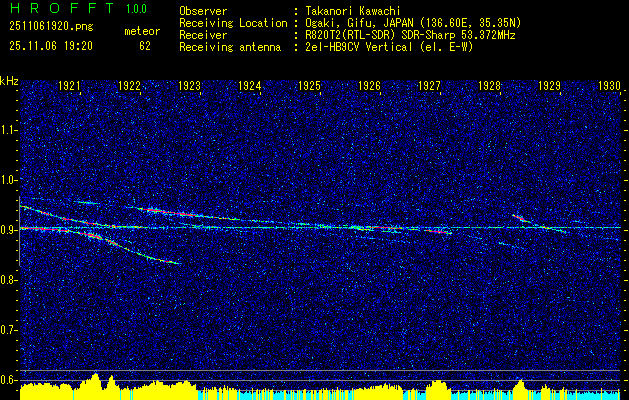This screenshot has width=629, height=400.
Task: Click the 0.8 kHz axis label
Action: point(8,280)
